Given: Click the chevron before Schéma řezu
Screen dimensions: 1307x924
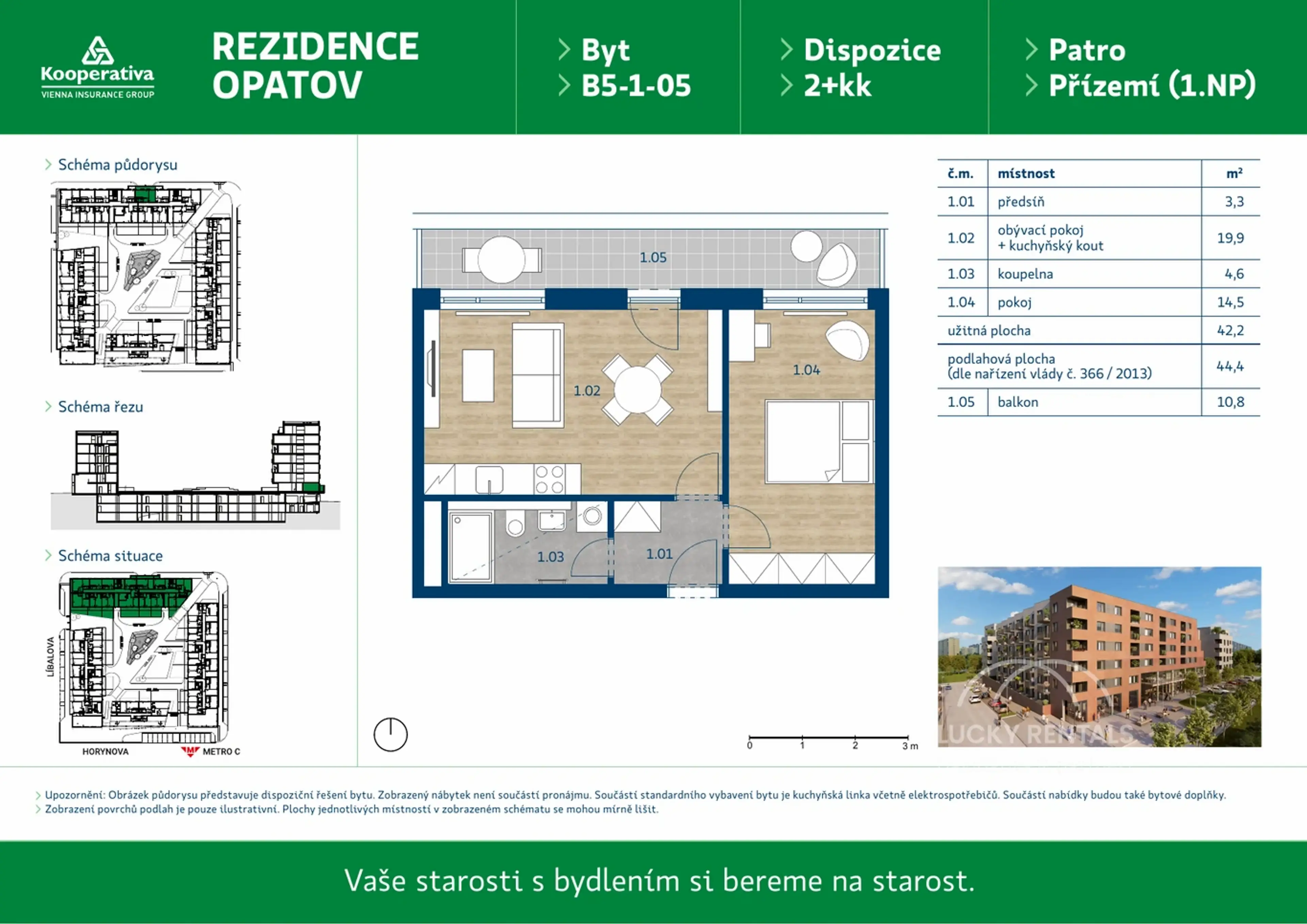Looking at the screenshot, I should coord(48,406).
